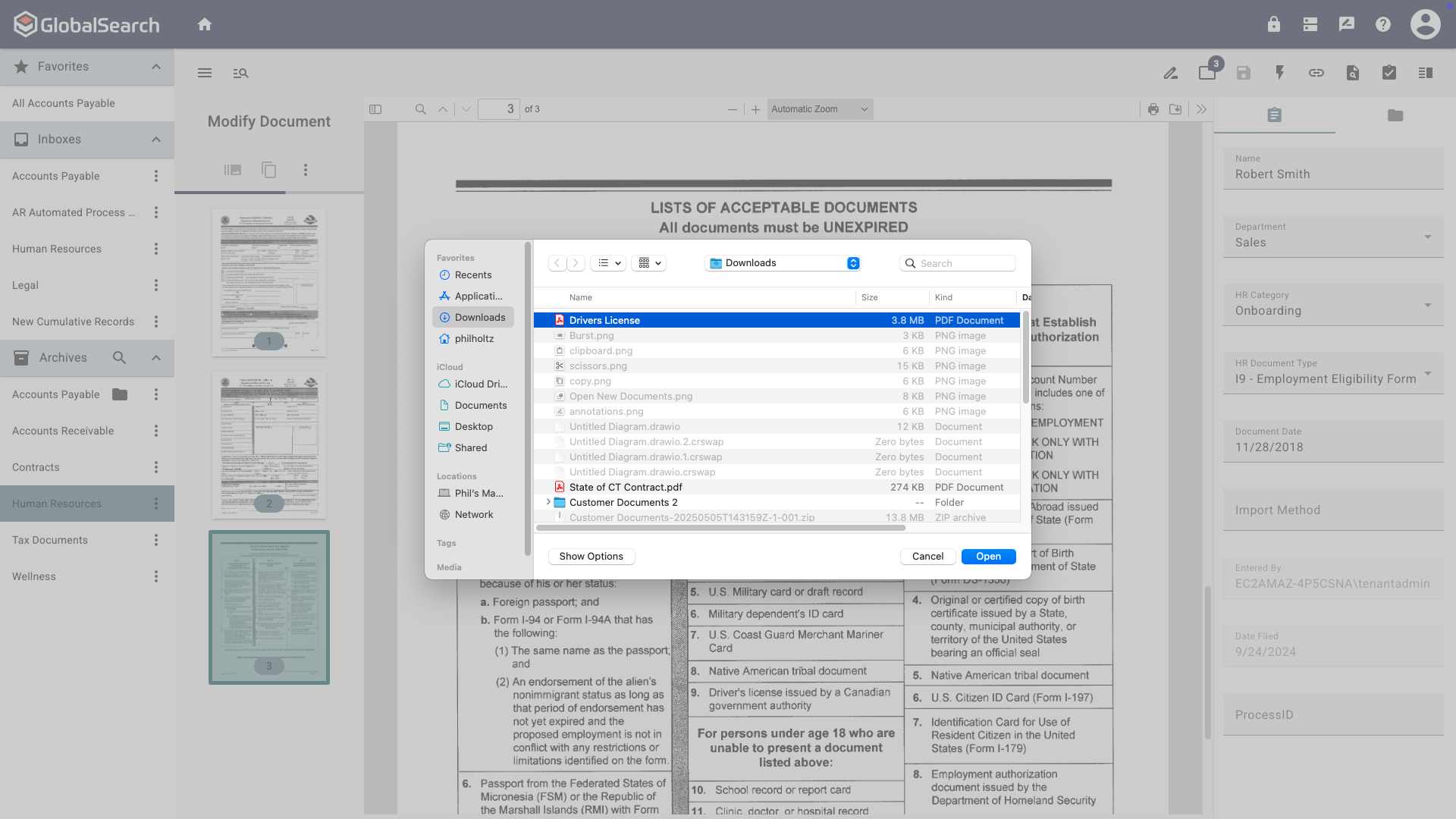This screenshot has height=819, width=1456.
Task: Click the file dialog horizontal scrollbar
Action: tap(720, 527)
